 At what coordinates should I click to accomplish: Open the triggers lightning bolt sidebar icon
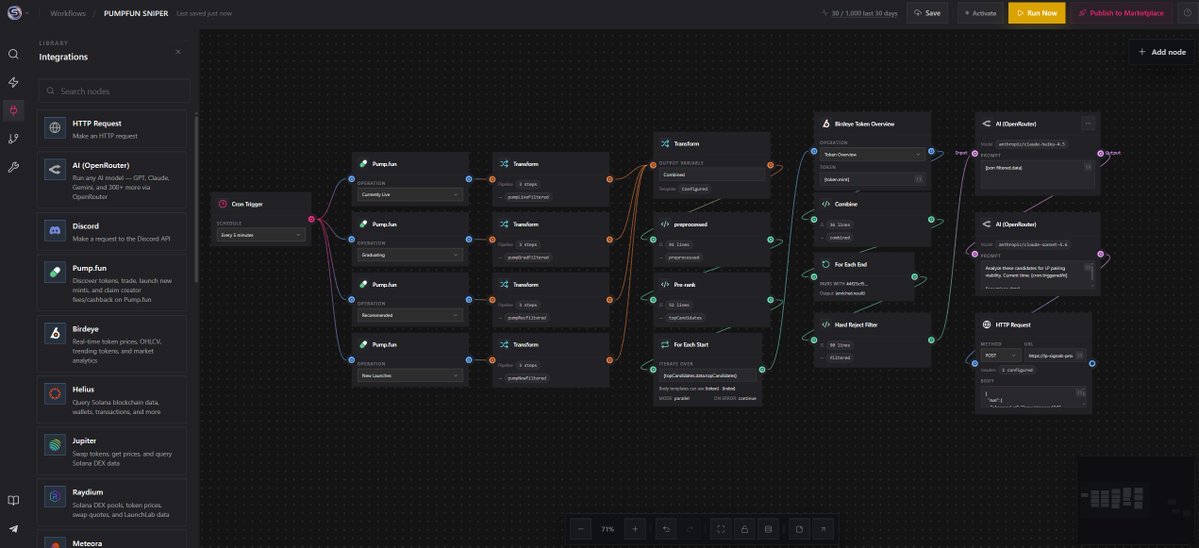click(13, 83)
